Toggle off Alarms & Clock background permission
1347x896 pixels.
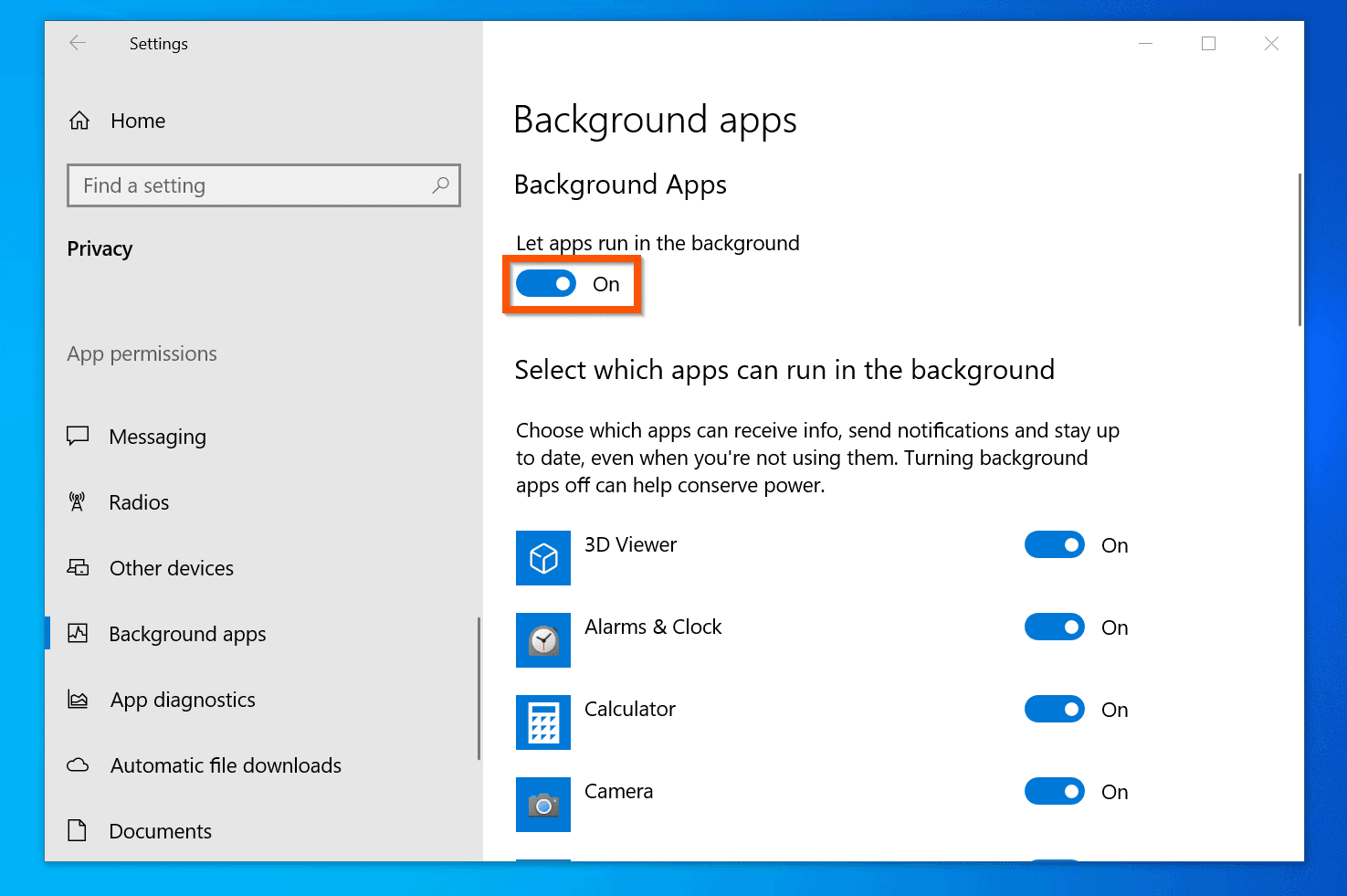coord(1054,627)
